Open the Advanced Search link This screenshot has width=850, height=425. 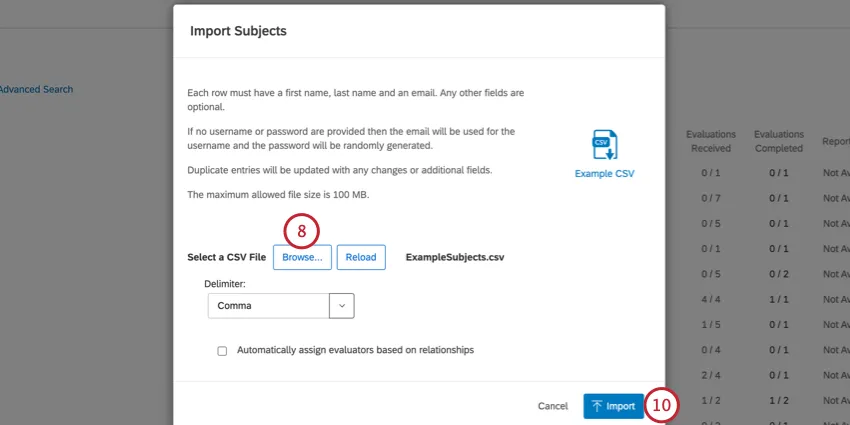pos(36,89)
